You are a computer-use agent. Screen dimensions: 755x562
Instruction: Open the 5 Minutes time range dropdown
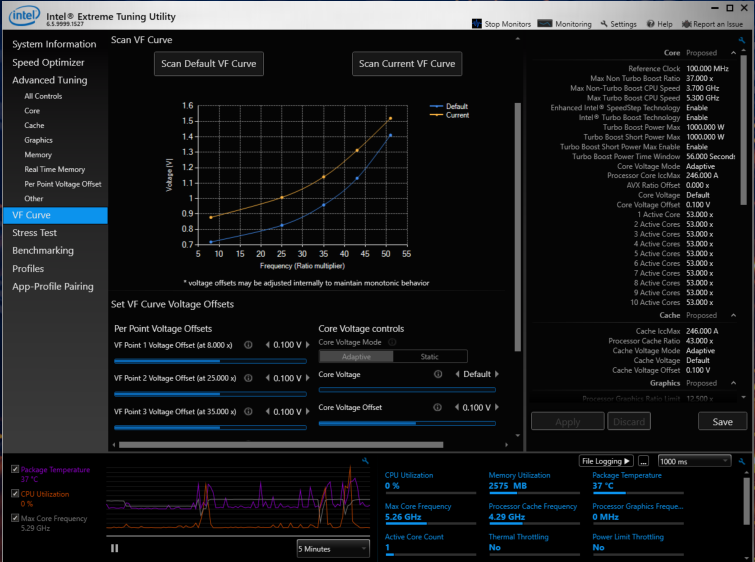[x=333, y=548]
